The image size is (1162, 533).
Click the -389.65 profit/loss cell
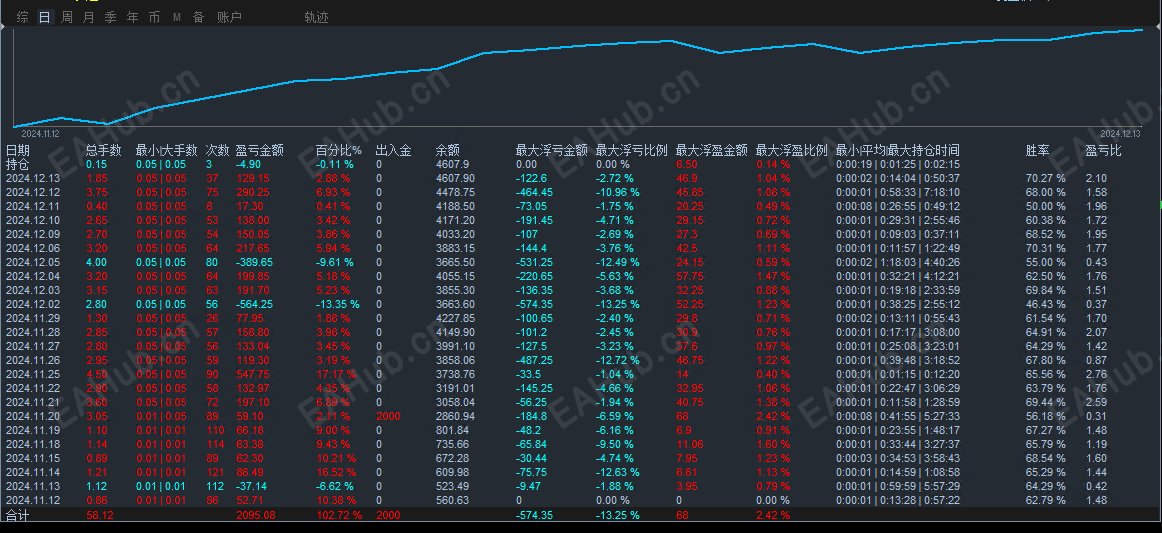click(253, 262)
